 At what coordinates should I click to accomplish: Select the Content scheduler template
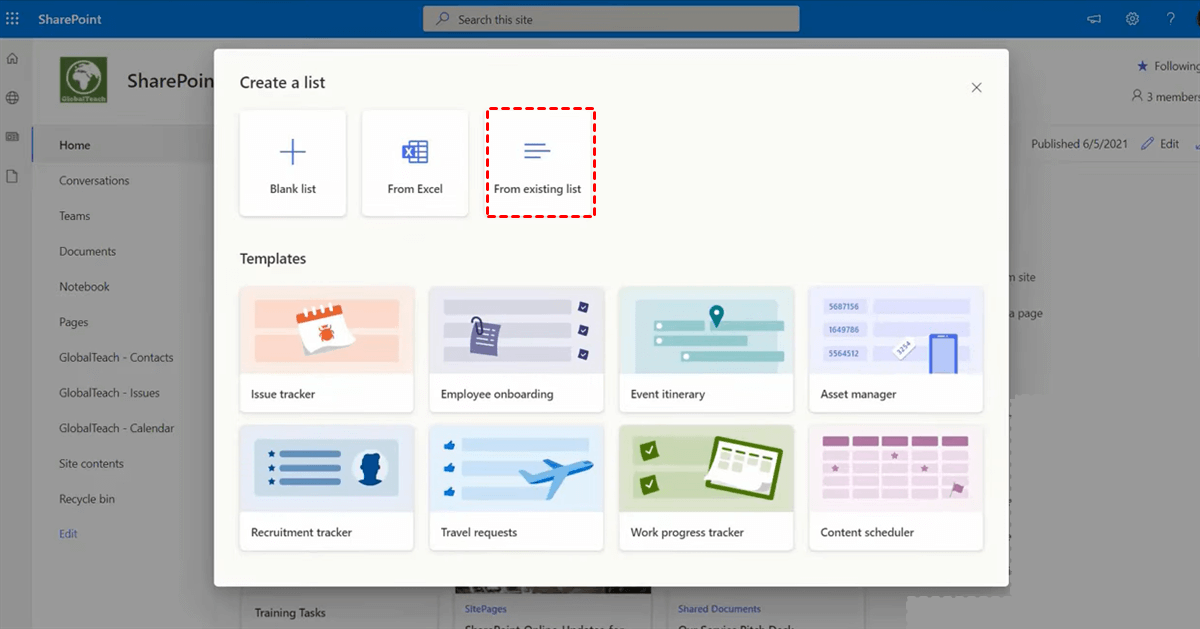(x=896, y=487)
